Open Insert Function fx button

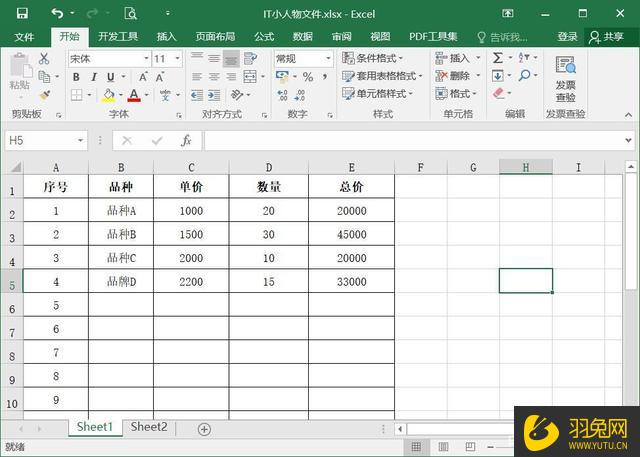[186, 141]
